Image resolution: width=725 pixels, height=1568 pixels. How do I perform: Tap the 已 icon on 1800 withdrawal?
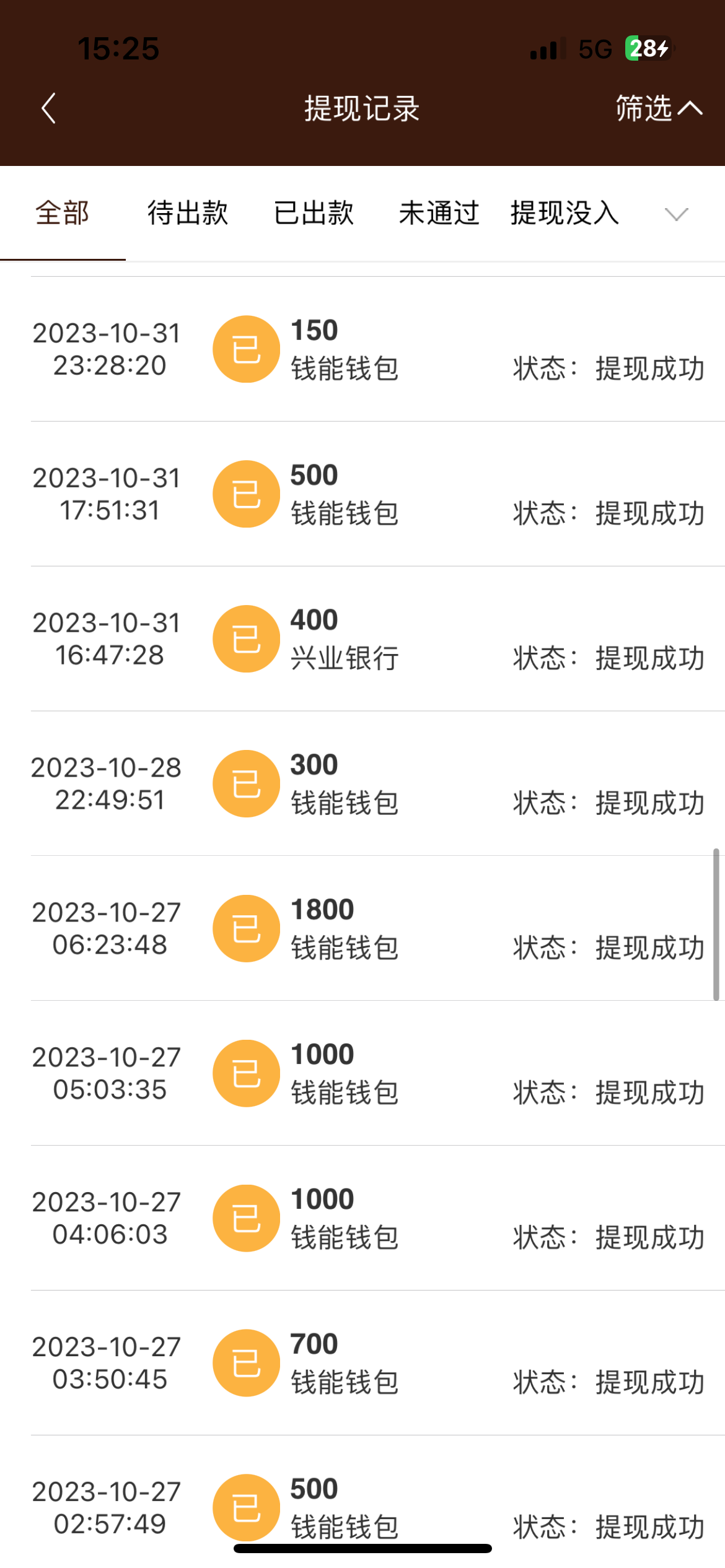click(246, 928)
